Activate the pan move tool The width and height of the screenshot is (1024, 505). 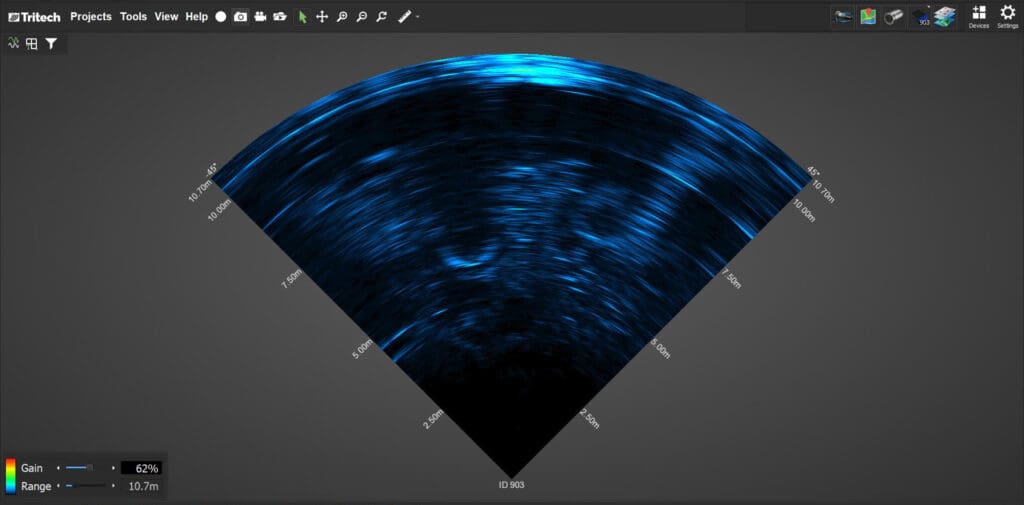pyautogui.click(x=322, y=17)
